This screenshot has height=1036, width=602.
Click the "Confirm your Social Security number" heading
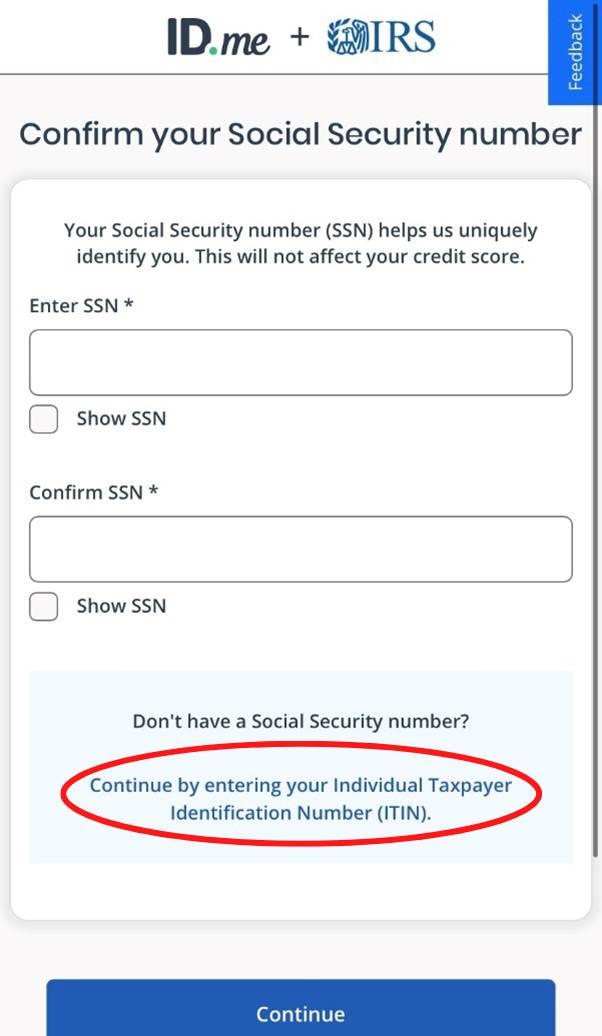(x=300, y=134)
